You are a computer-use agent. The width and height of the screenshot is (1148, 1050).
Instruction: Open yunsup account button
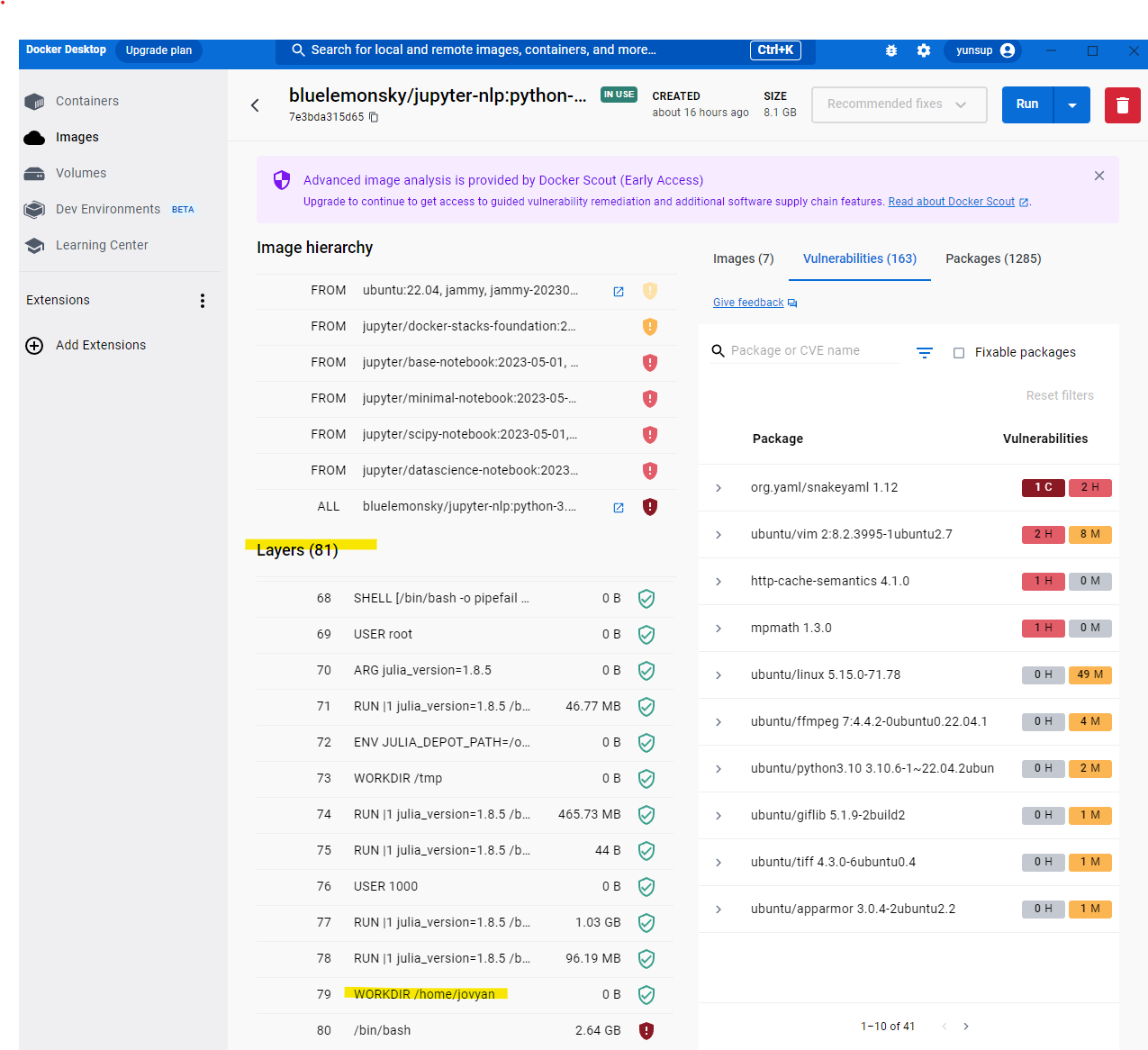pyautogui.click(x=985, y=50)
